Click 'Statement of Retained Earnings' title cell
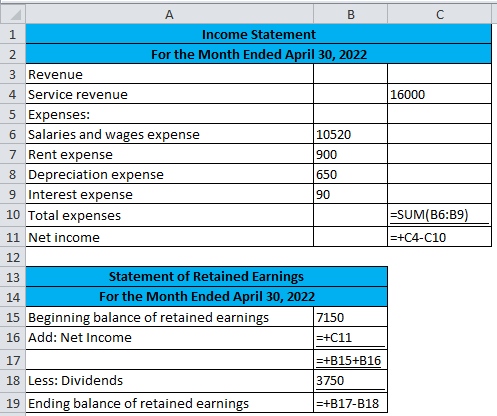Image resolution: width=497 pixels, height=416 pixels. pyautogui.click(x=206, y=277)
